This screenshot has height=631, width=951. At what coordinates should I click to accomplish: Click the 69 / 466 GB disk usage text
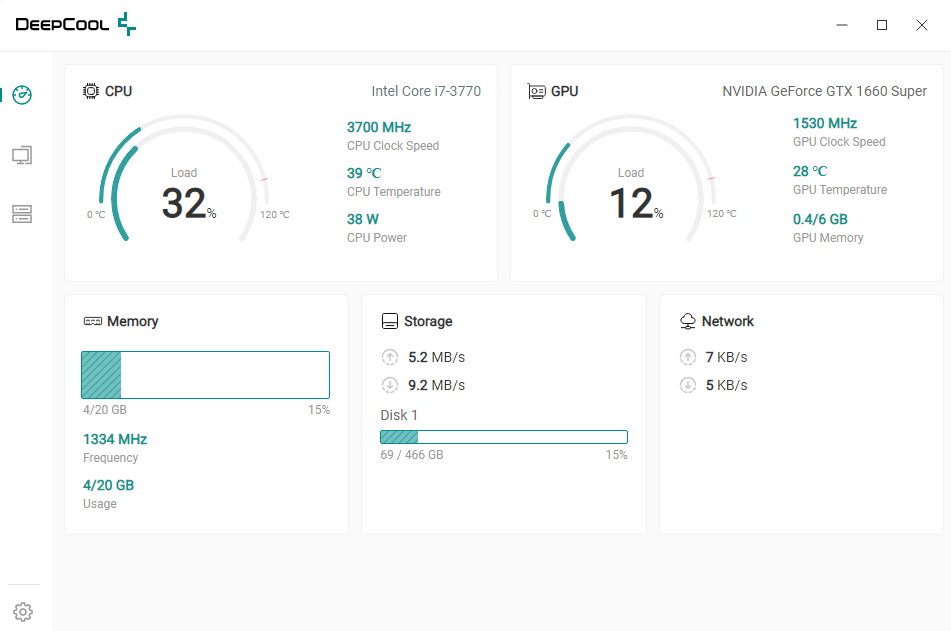412,455
